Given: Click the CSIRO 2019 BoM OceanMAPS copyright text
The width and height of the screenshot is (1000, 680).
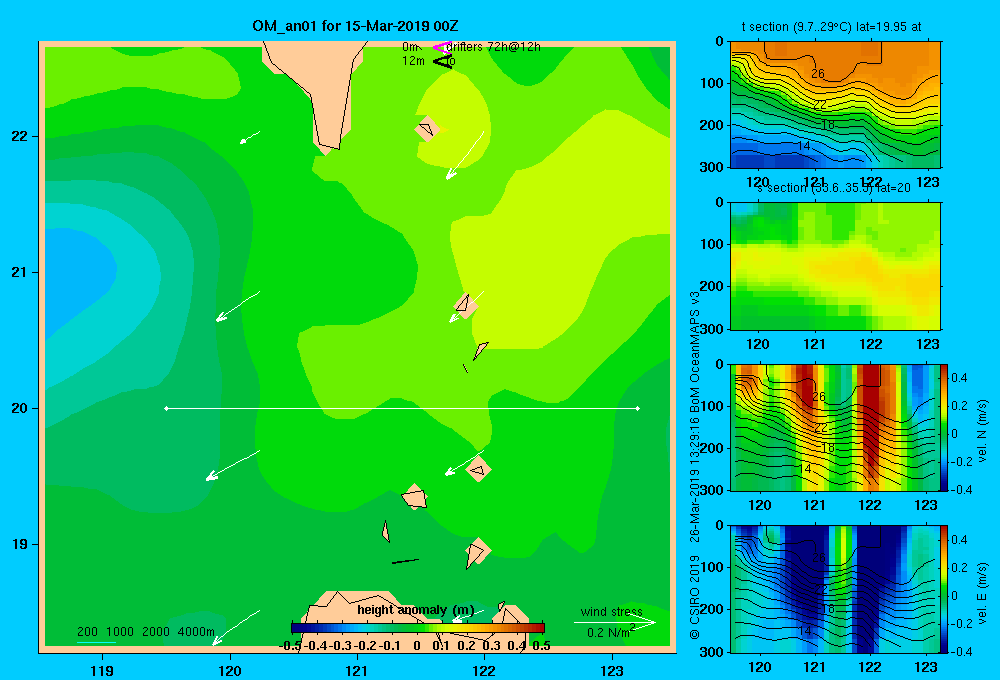Looking at the screenshot, I should [x=695, y=466].
